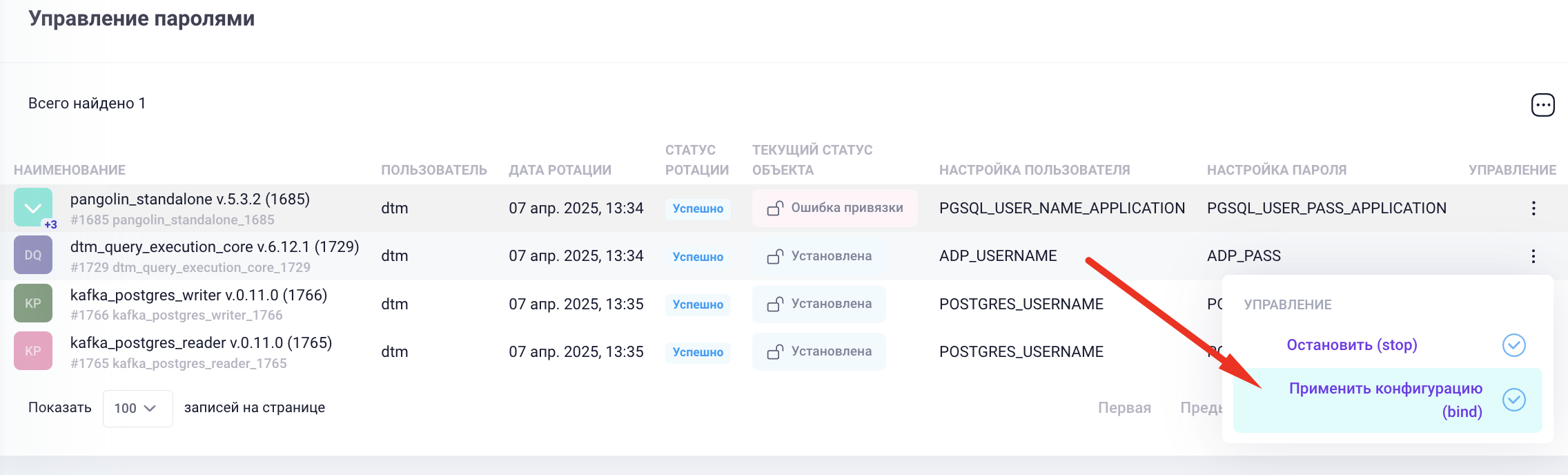Click the lock icon in Ошибка привязки status
Viewport: 1568px width, 475px height.
click(775, 208)
